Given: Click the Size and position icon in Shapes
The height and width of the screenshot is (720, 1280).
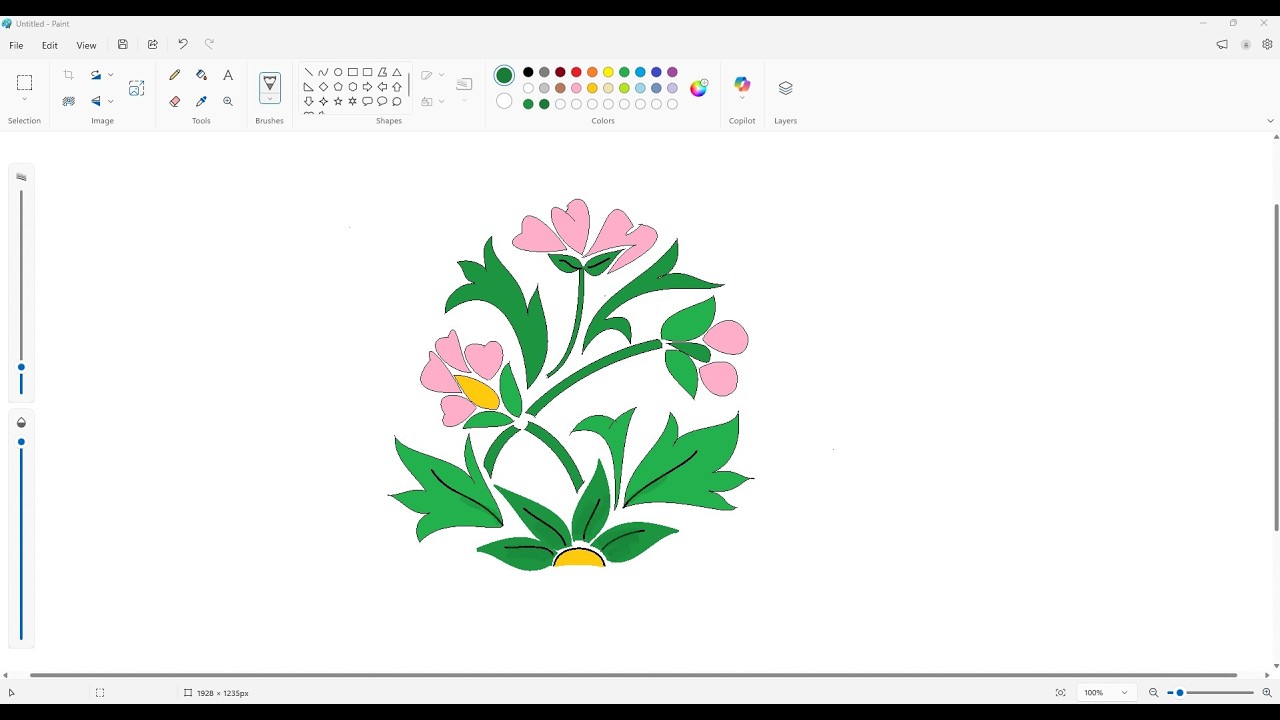Looking at the screenshot, I should pos(464,85).
